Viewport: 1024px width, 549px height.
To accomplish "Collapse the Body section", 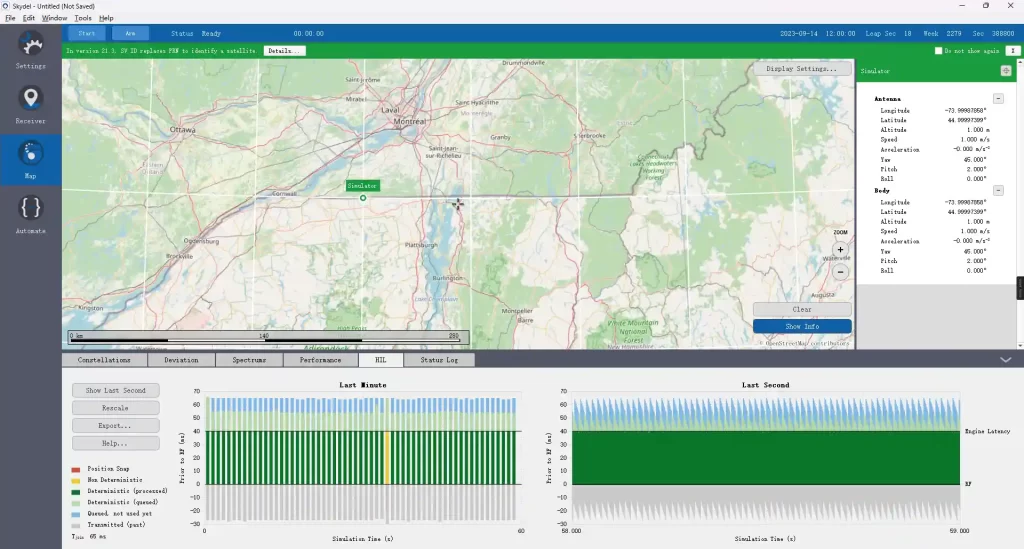I will click(998, 190).
